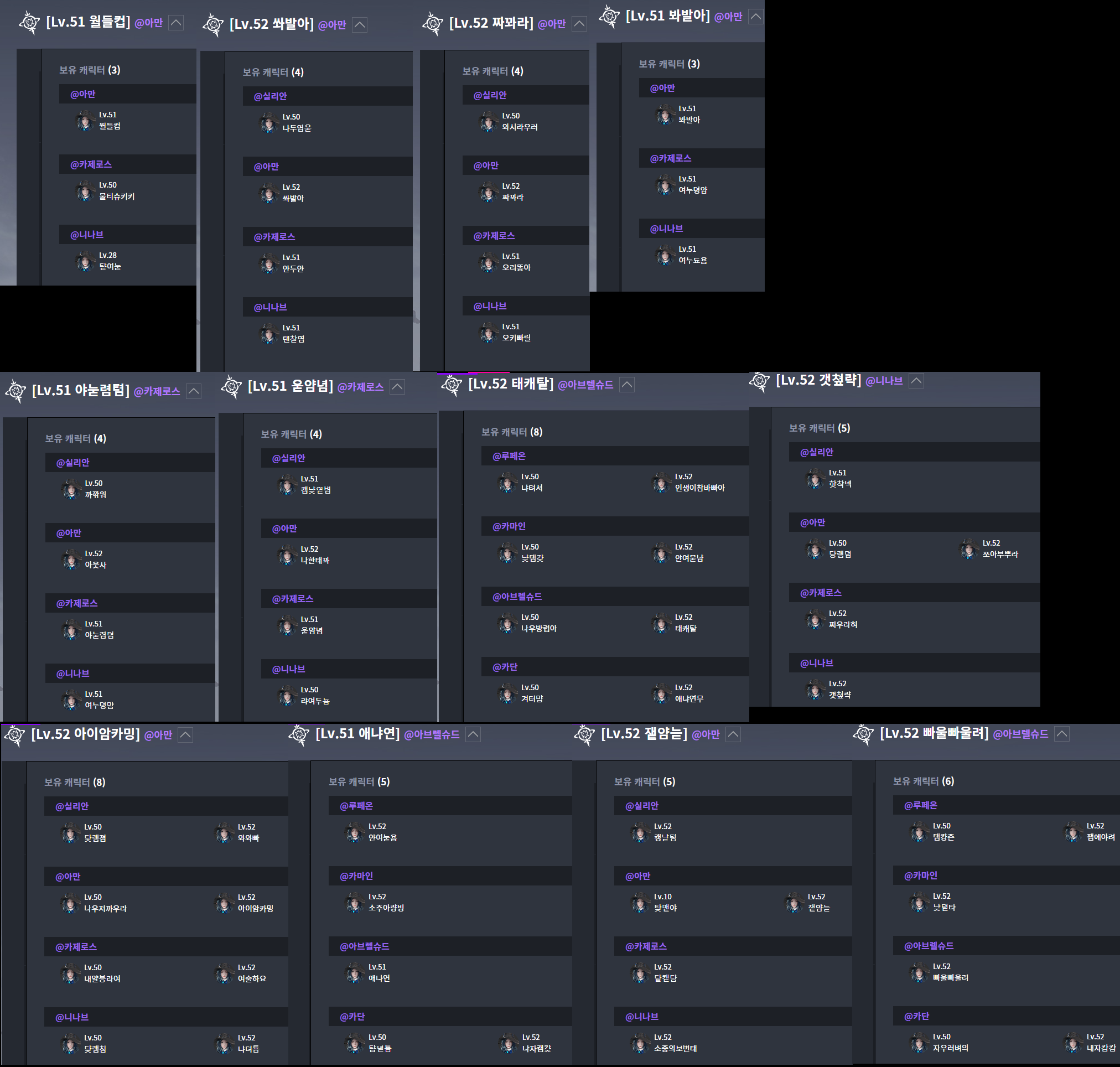
Task: Click avatar icon of 소중의보변태 character
Action: pos(640,1043)
